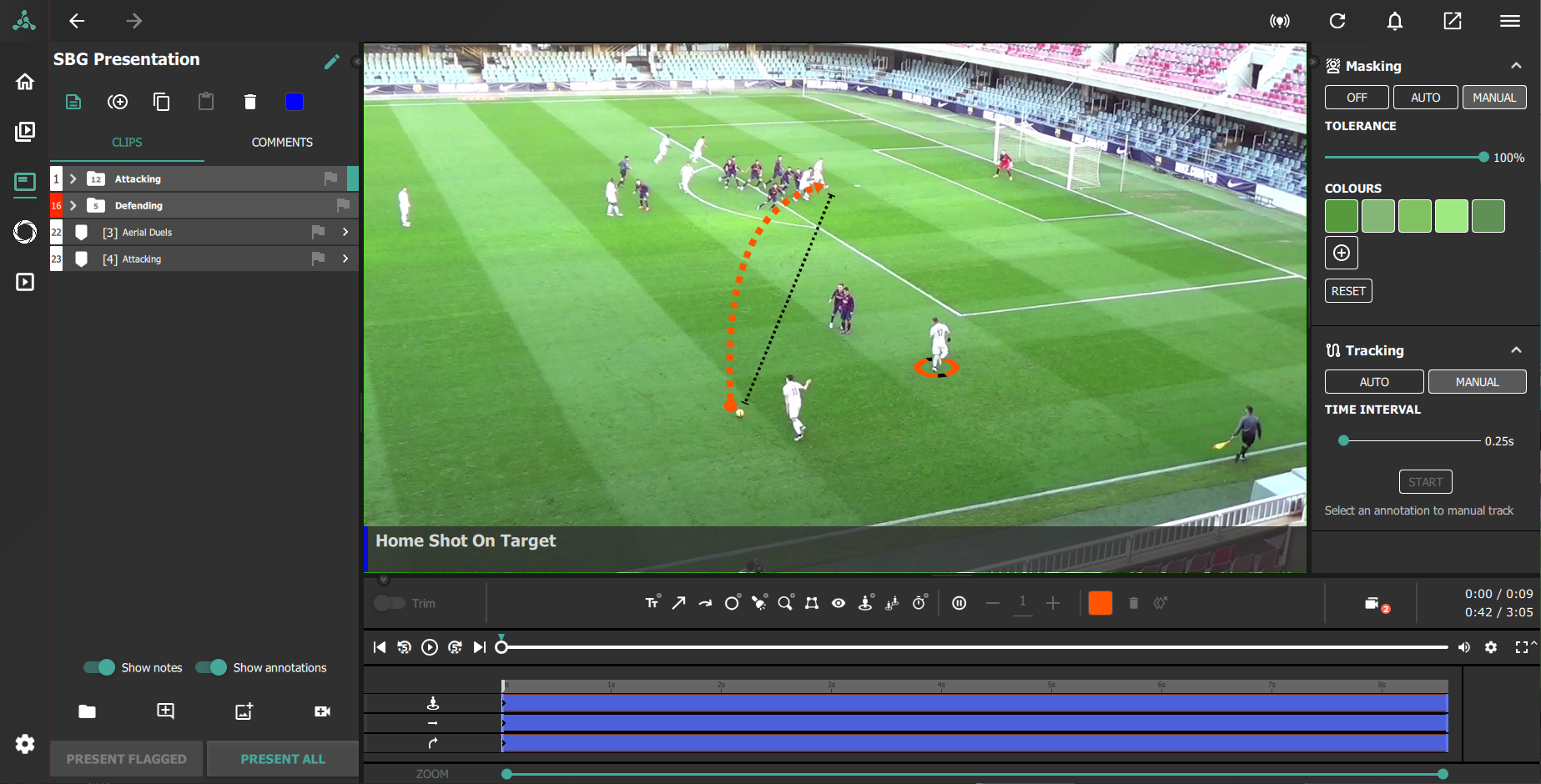Collapse the Masking panel
Viewport: 1541px width, 784px height.
pos(1516,66)
